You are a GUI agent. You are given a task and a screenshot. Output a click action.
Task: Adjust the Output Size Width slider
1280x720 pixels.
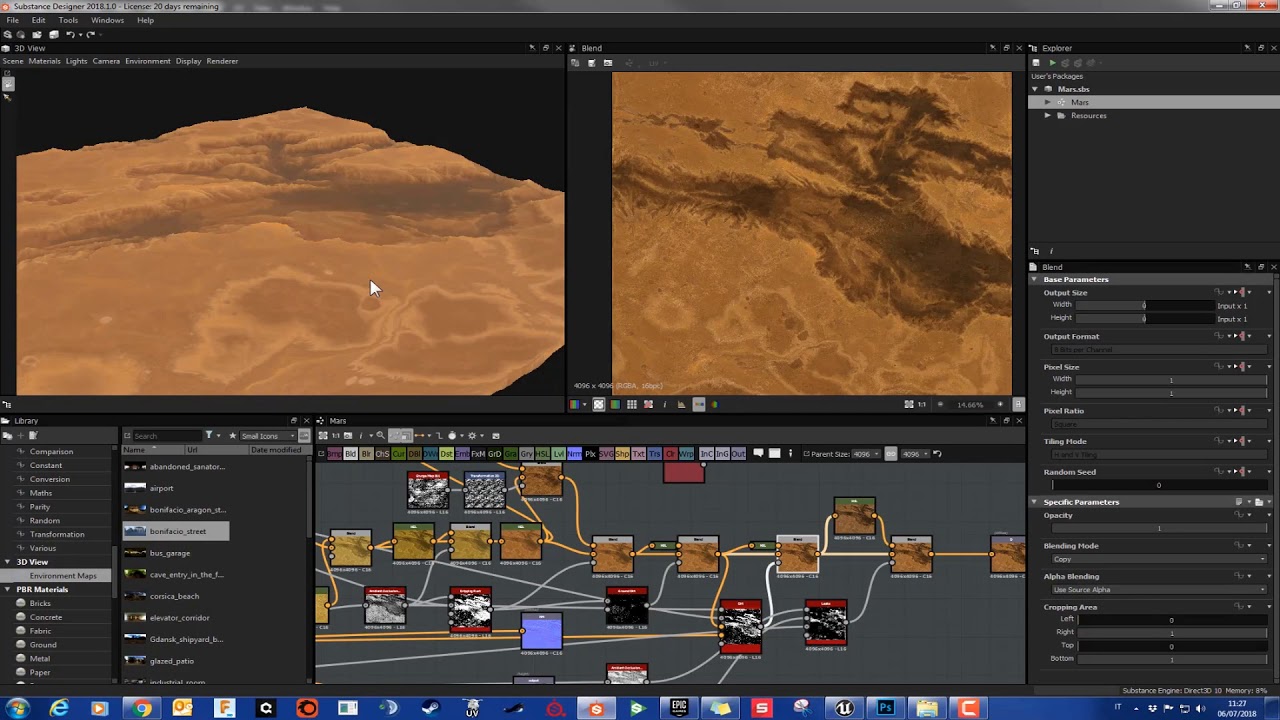coord(1144,305)
